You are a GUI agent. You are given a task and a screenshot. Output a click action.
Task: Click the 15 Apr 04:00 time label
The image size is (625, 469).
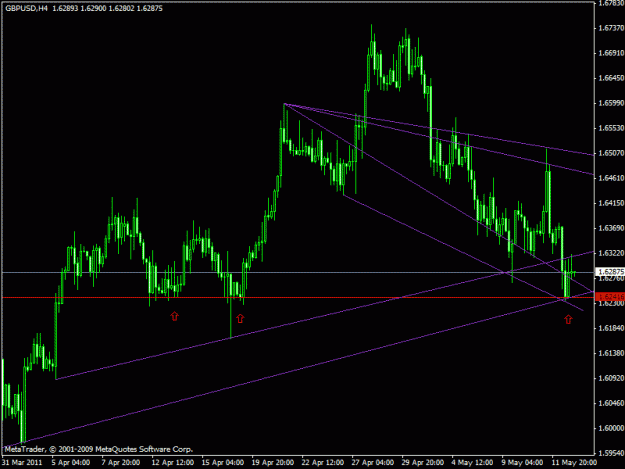point(223,463)
